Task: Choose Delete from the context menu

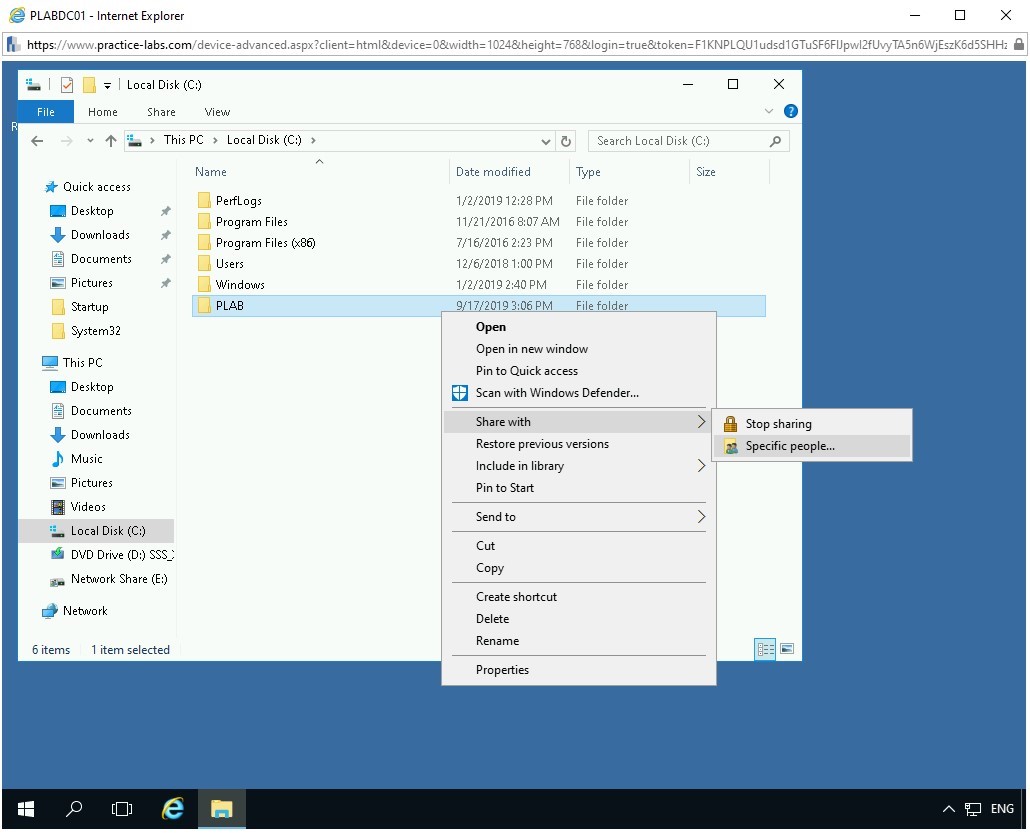Action: 492,619
